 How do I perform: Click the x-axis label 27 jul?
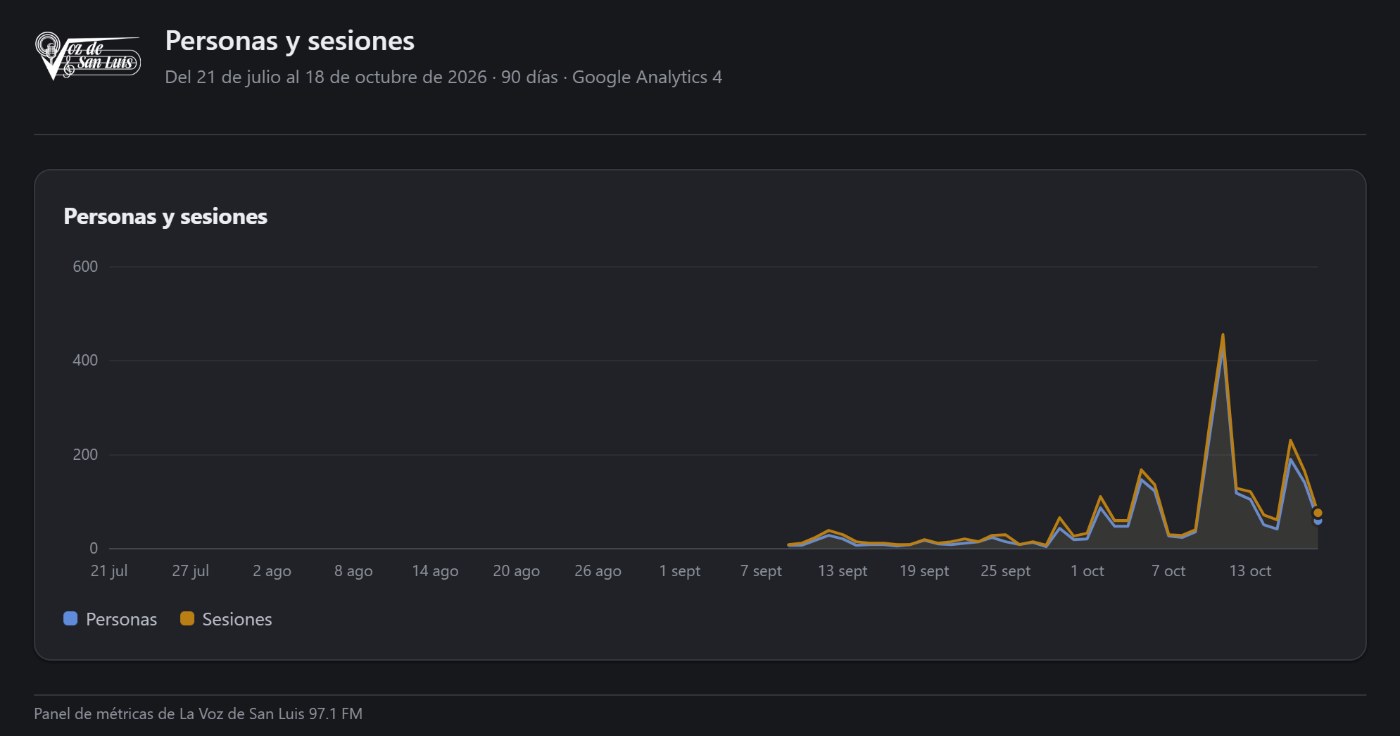190,571
